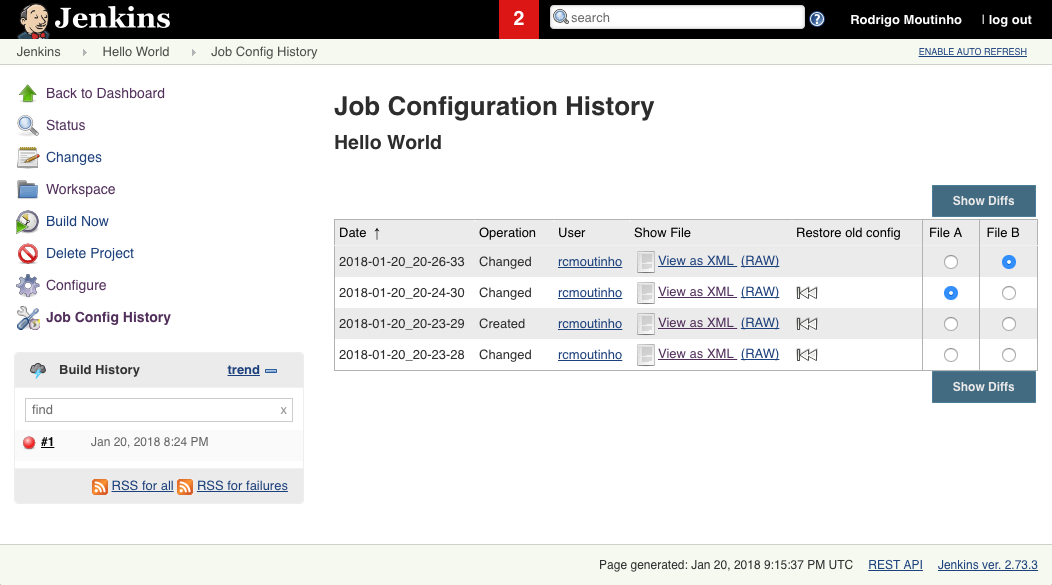Select File B radio for 2018-01-20_20-23-29

(1008, 324)
